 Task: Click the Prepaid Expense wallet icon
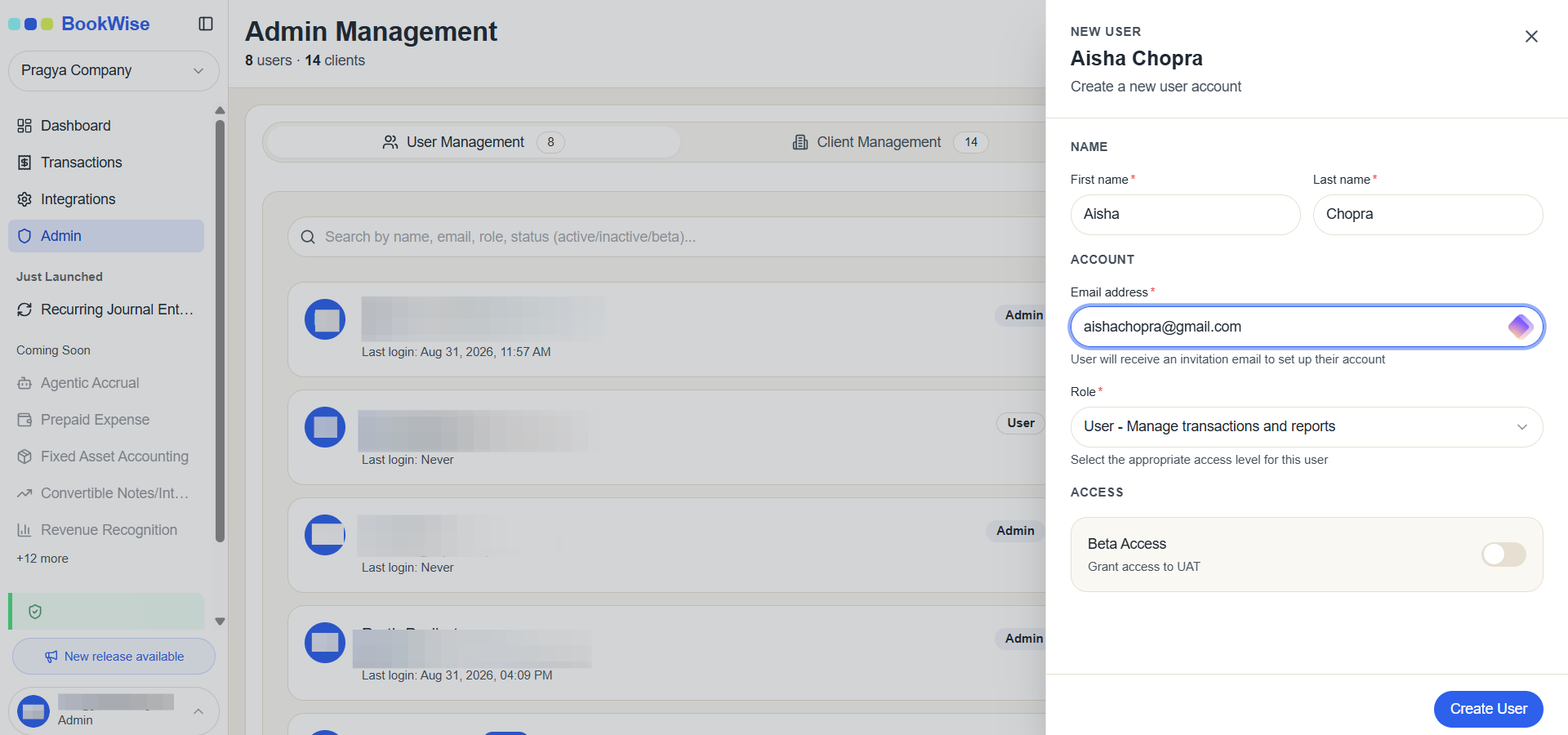tap(24, 420)
